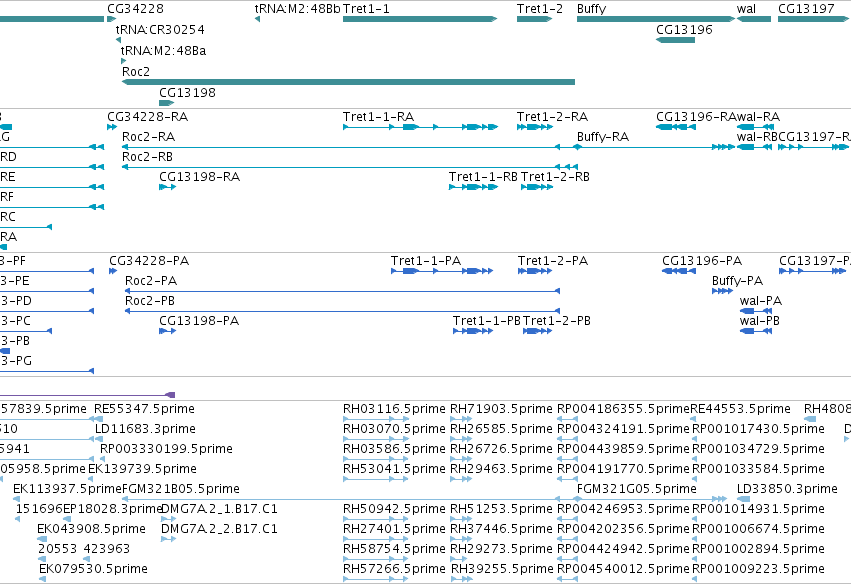Viewport: 851px width, 584px height.
Task: Select the CG13198 gene bar
Action: (x=167, y=103)
